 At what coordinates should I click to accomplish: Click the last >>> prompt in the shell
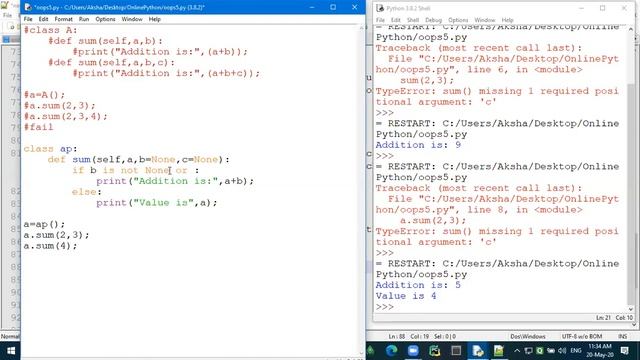coord(384,307)
